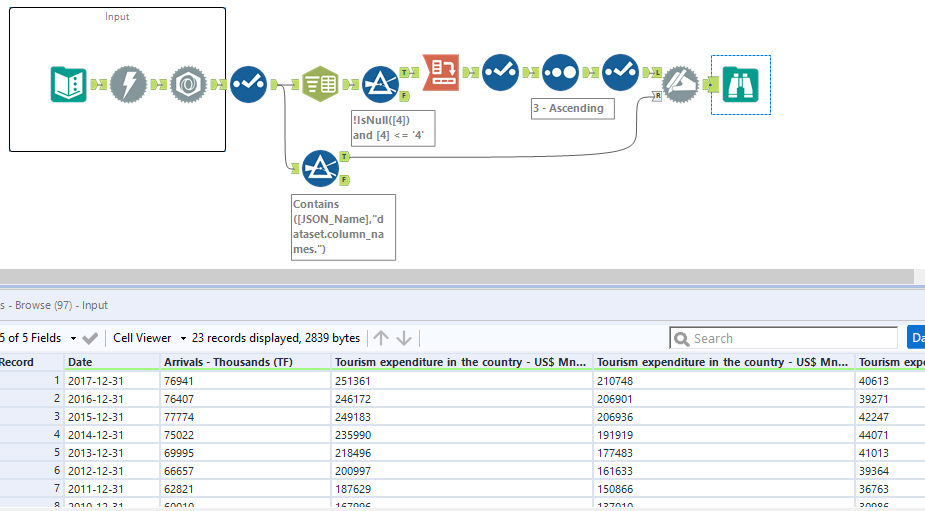Click the Text To Columns tool
The width and height of the screenshot is (925, 511).
tap(321, 85)
